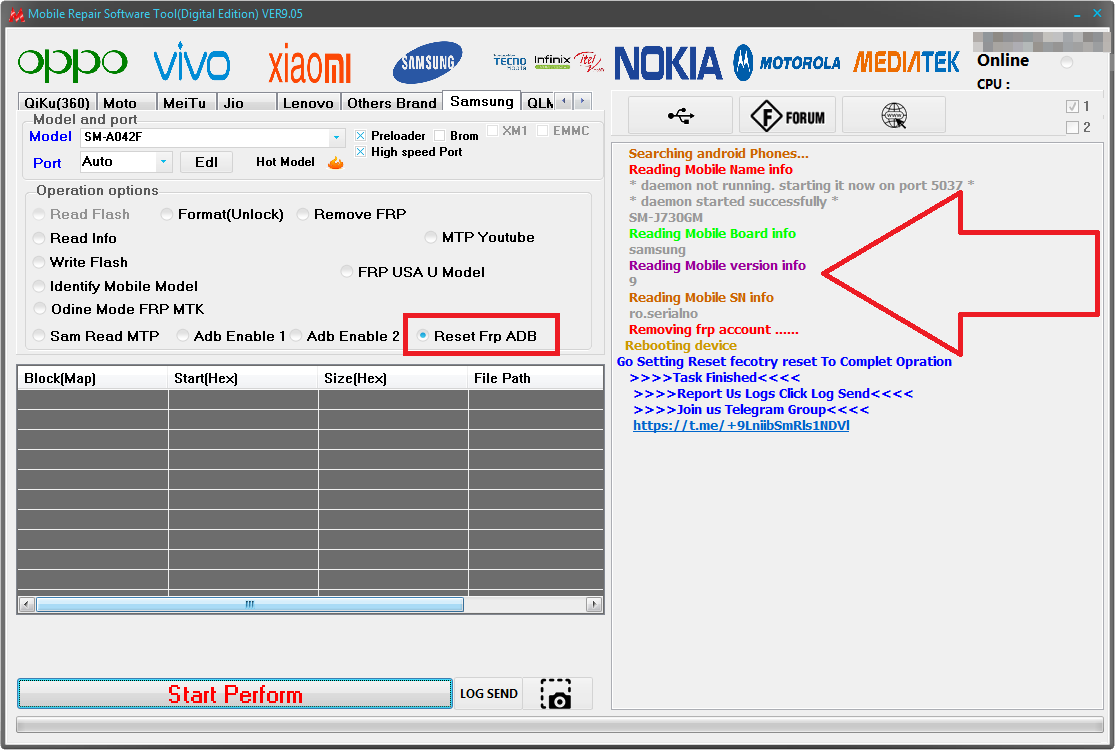Click the table scrollbar right arrow
Image resolution: width=1115 pixels, height=750 pixels.
tap(594, 604)
